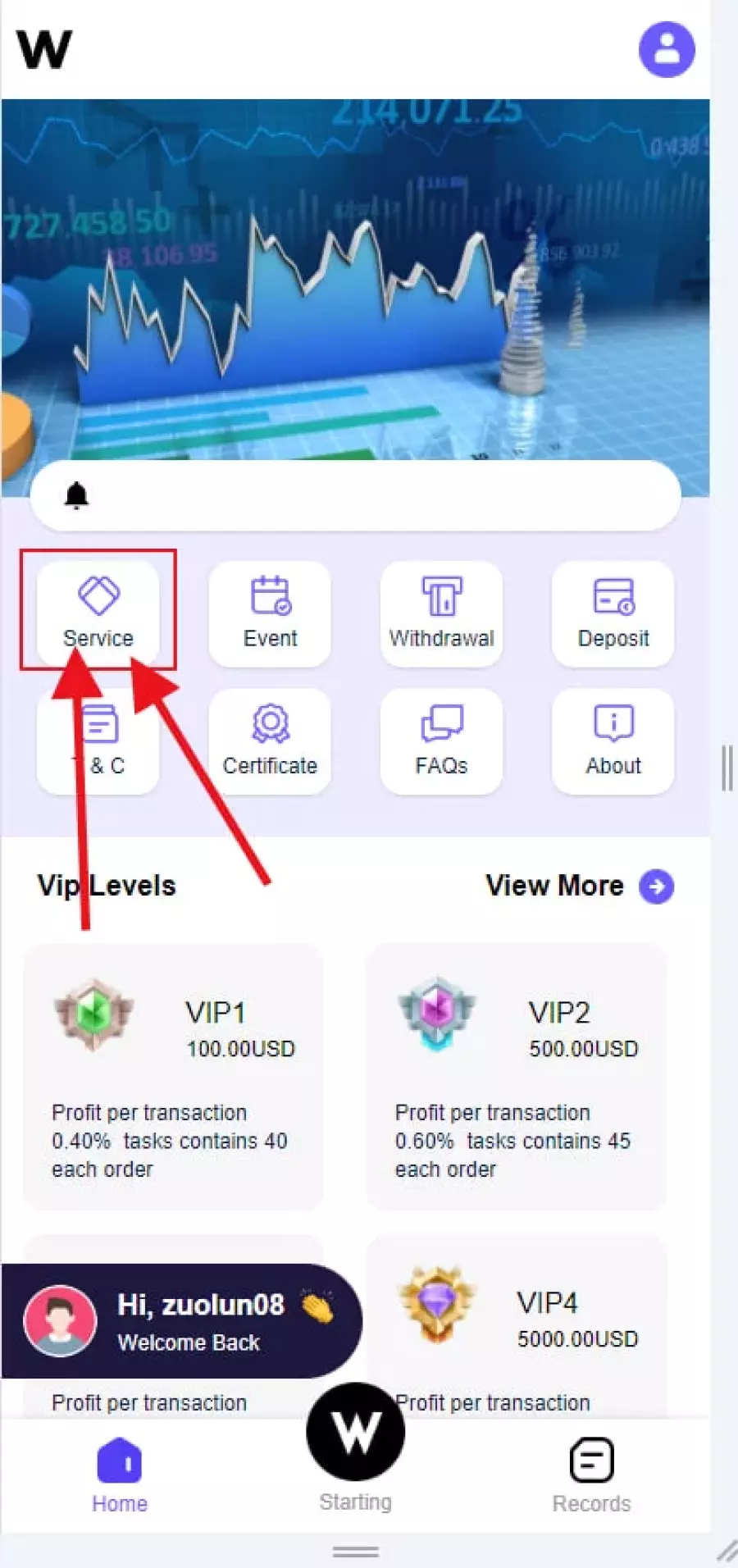Image resolution: width=738 pixels, height=1568 pixels.
Task: Select the VIP1 100.00USD card
Action: pos(173,1077)
